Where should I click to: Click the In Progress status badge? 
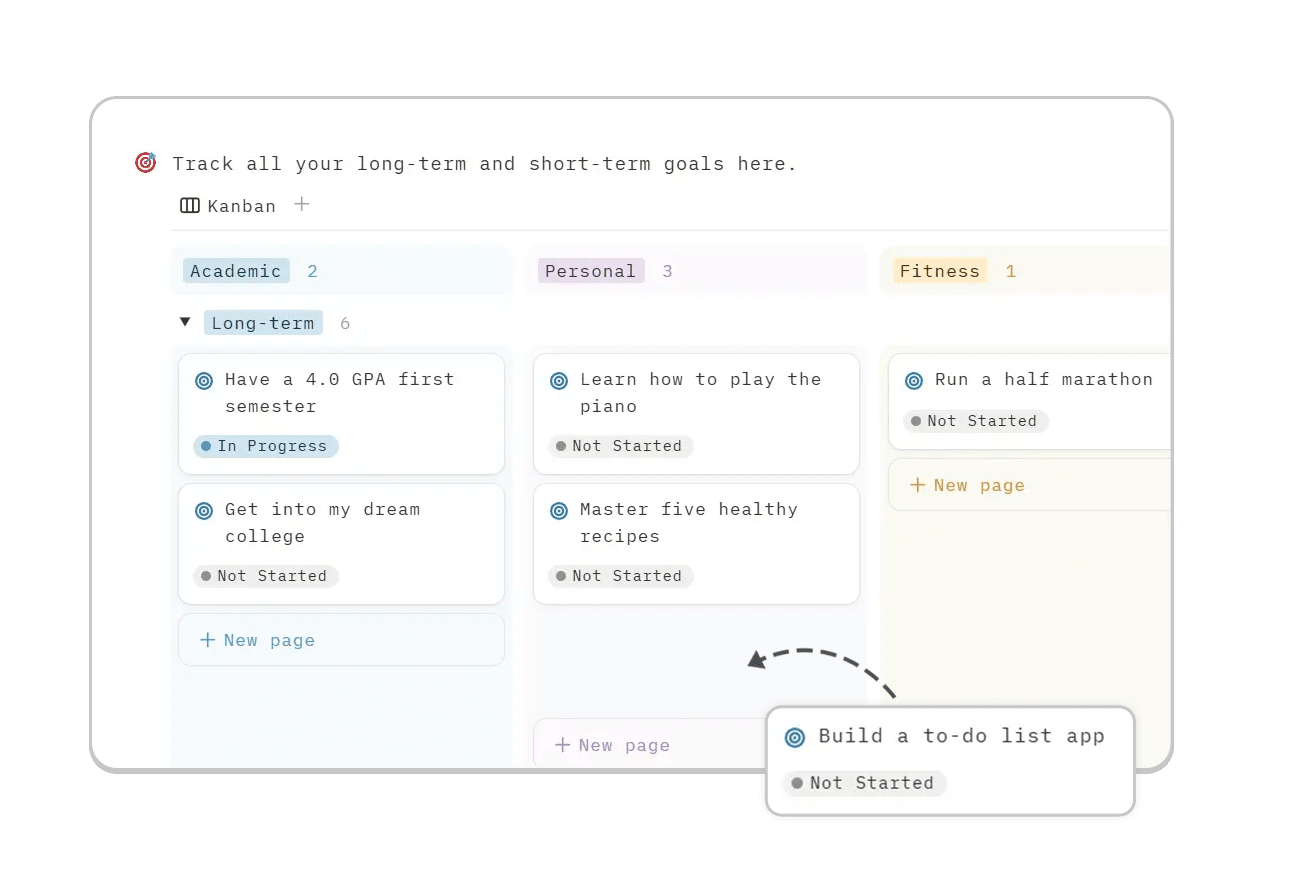tap(266, 446)
